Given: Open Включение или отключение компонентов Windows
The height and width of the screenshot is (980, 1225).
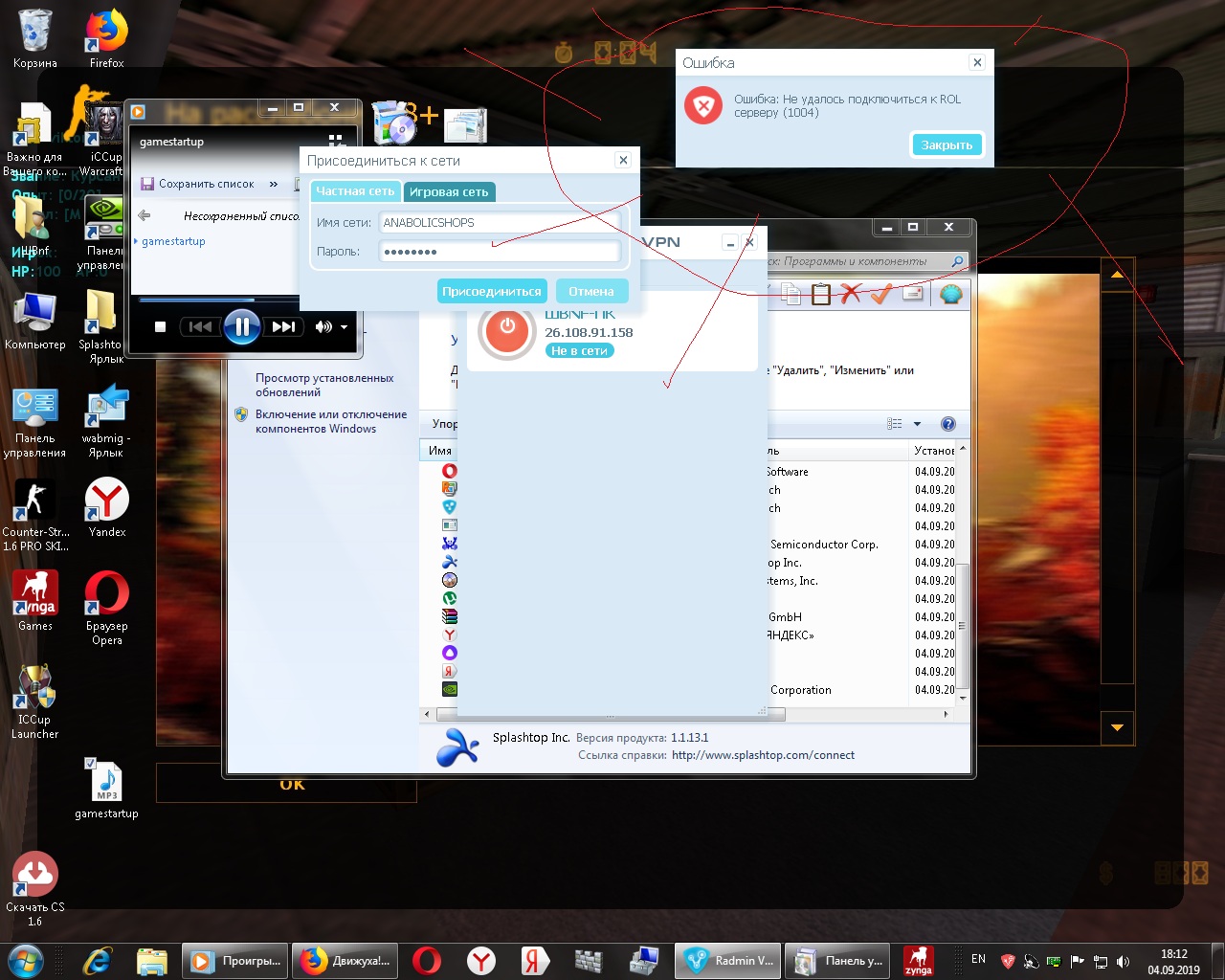Looking at the screenshot, I should pos(331,421).
